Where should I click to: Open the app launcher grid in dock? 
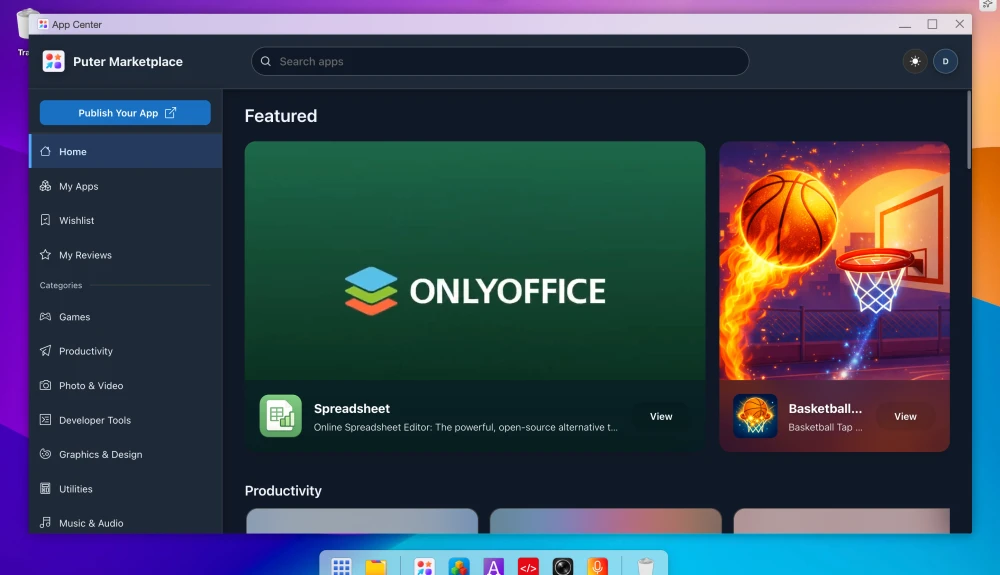click(x=341, y=566)
